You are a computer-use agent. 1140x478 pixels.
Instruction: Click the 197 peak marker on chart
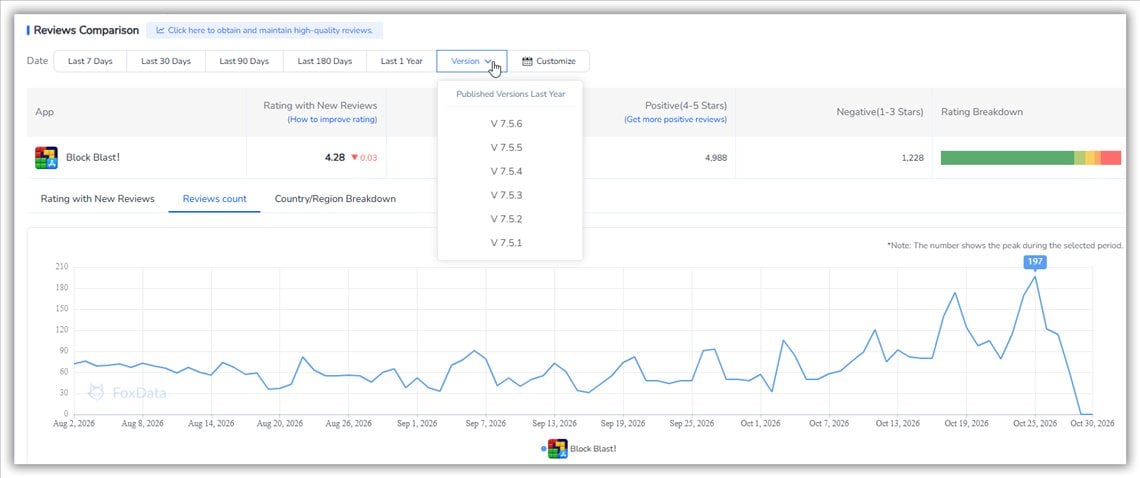coord(1035,262)
